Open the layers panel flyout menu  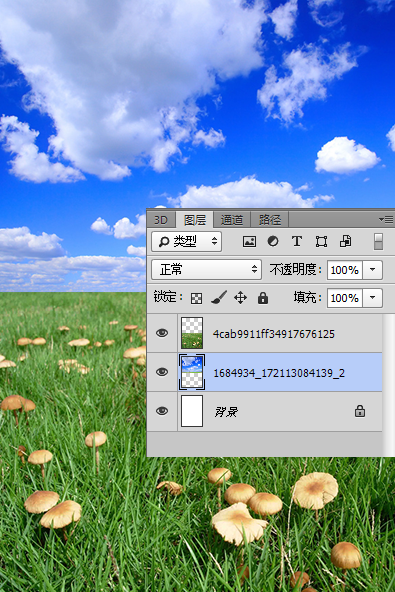tap(386, 219)
